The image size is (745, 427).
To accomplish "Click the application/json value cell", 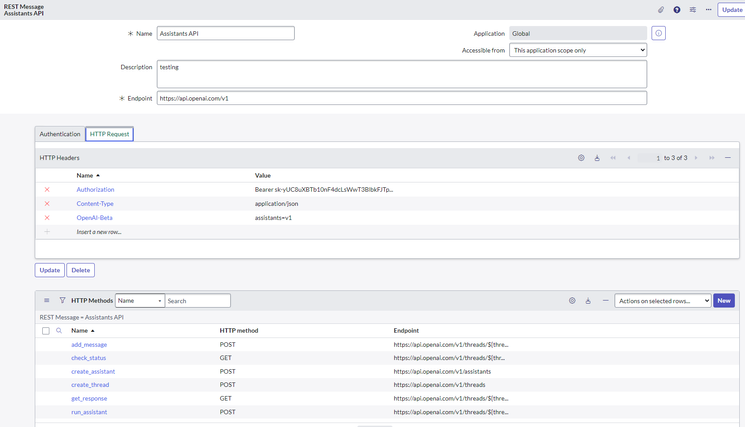I will click(277, 204).
